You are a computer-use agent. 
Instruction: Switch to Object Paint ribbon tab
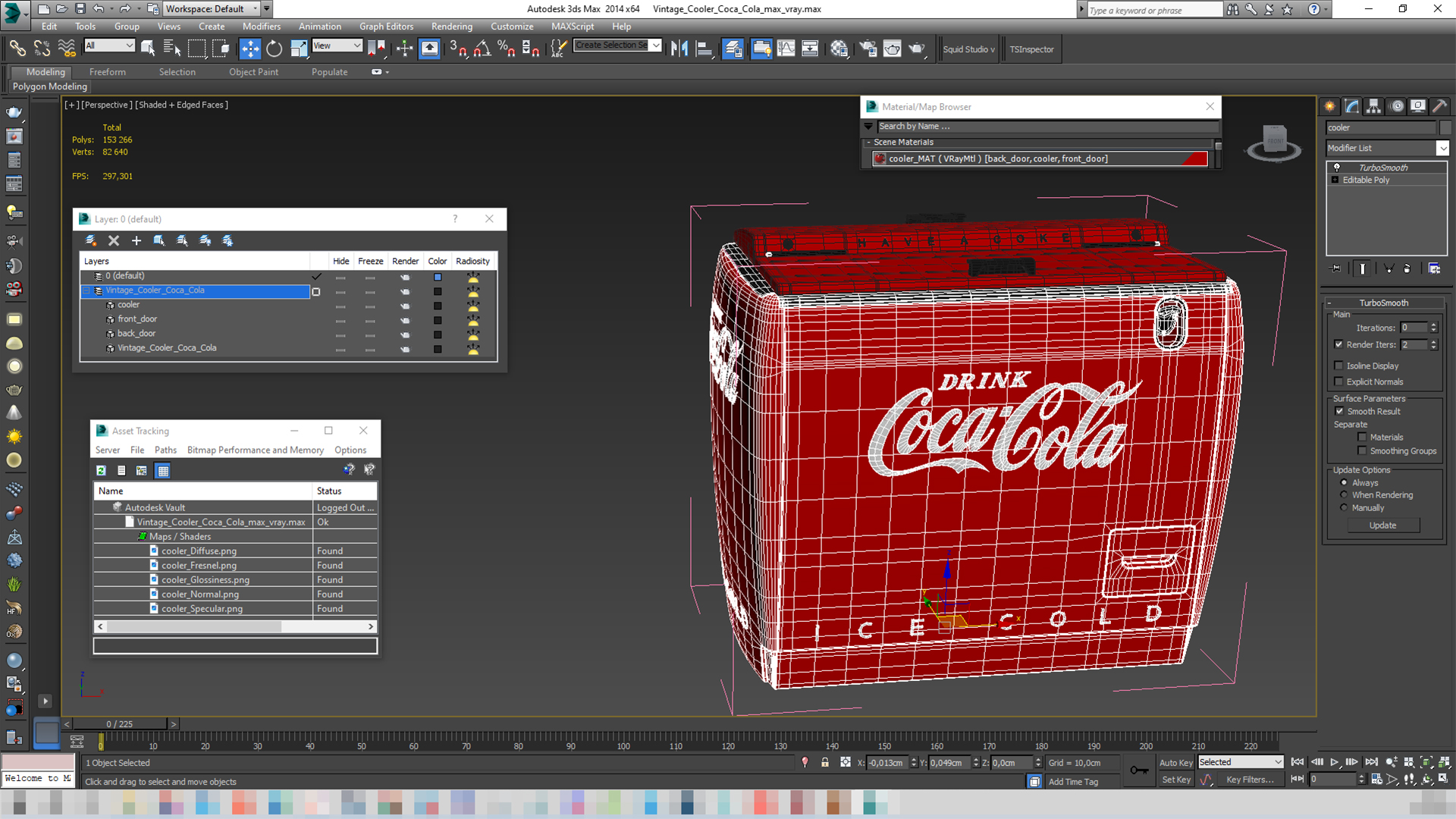click(x=253, y=72)
